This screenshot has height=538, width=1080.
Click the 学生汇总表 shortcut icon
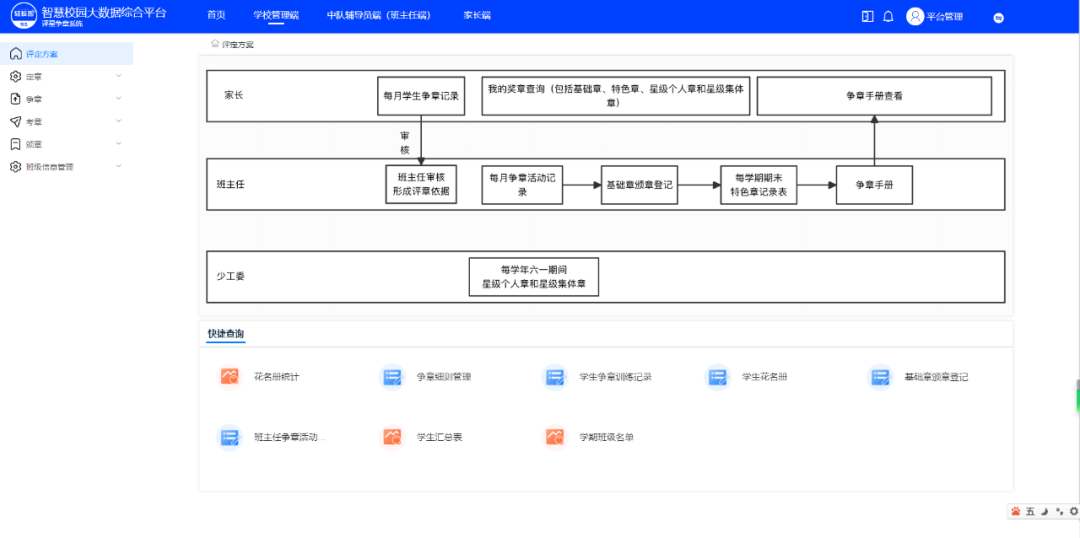(392, 437)
